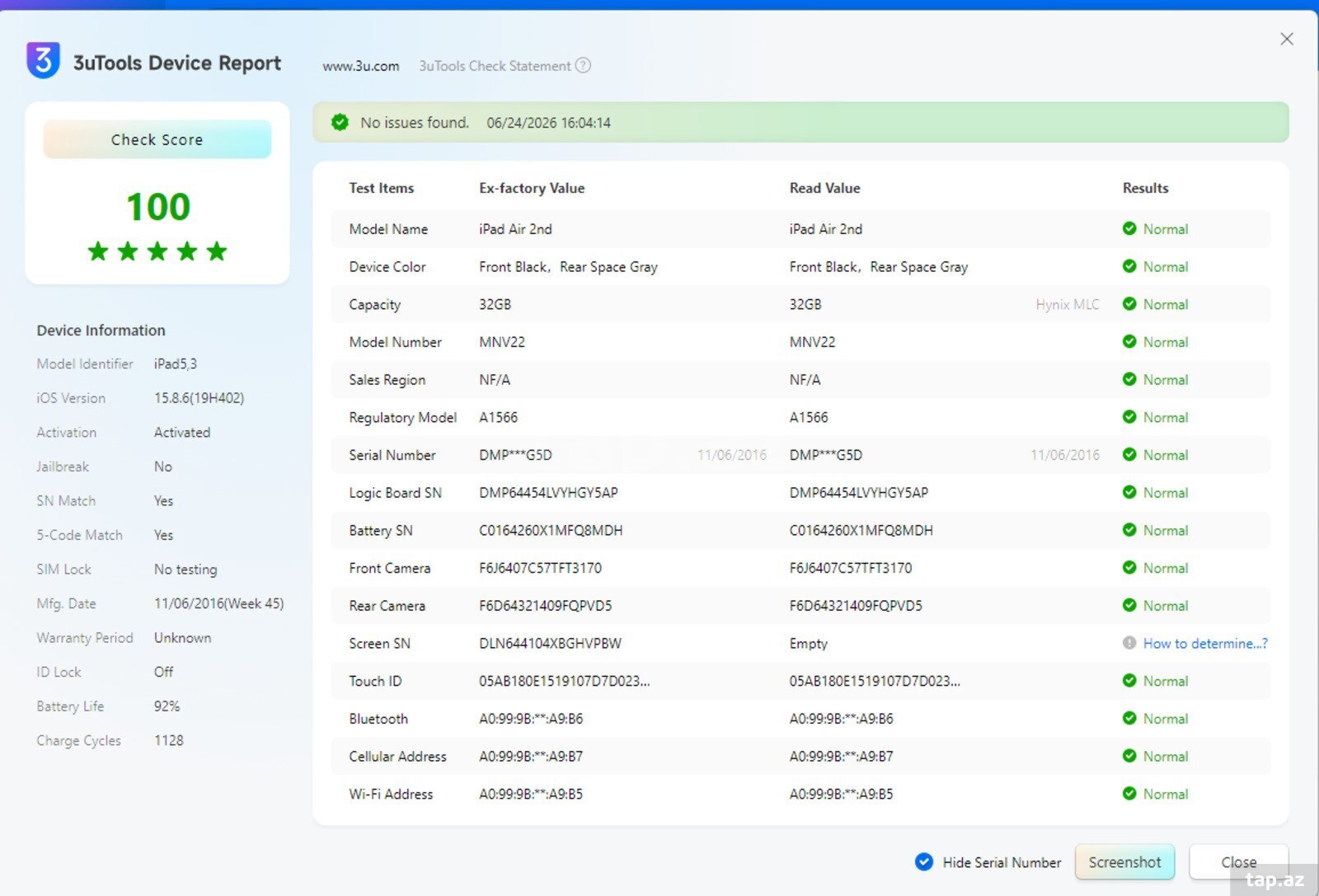The height and width of the screenshot is (896, 1319).
Task: Click green check icon in Sales Region row
Action: tap(1129, 379)
